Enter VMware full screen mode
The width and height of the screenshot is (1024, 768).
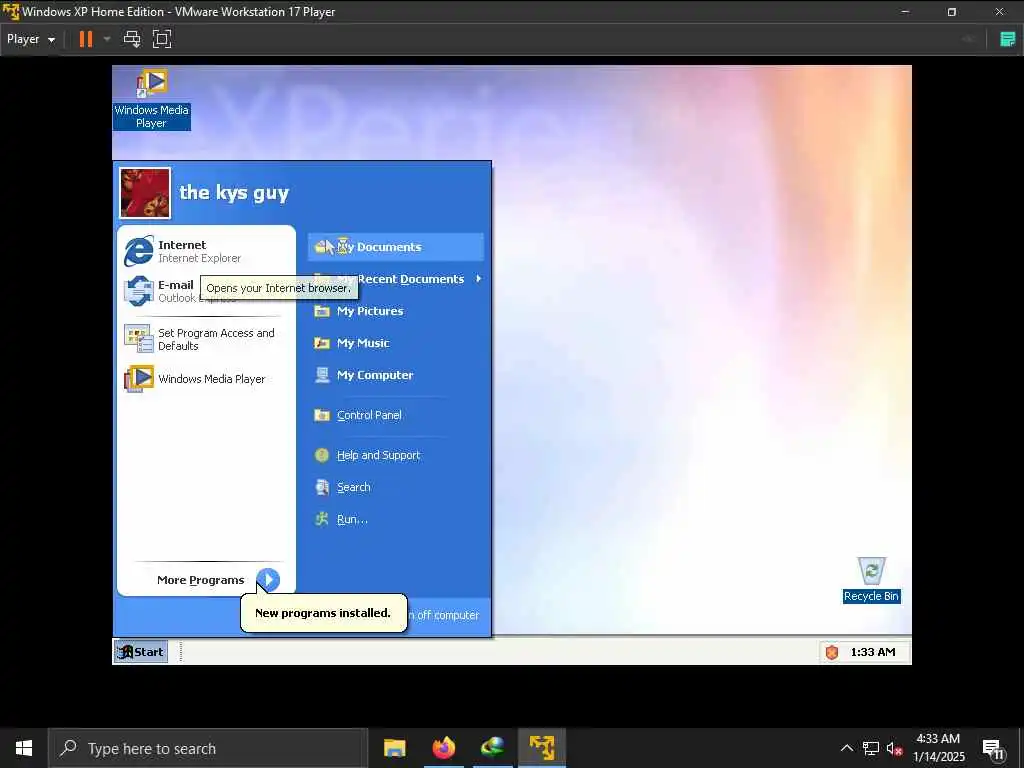coord(162,39)
